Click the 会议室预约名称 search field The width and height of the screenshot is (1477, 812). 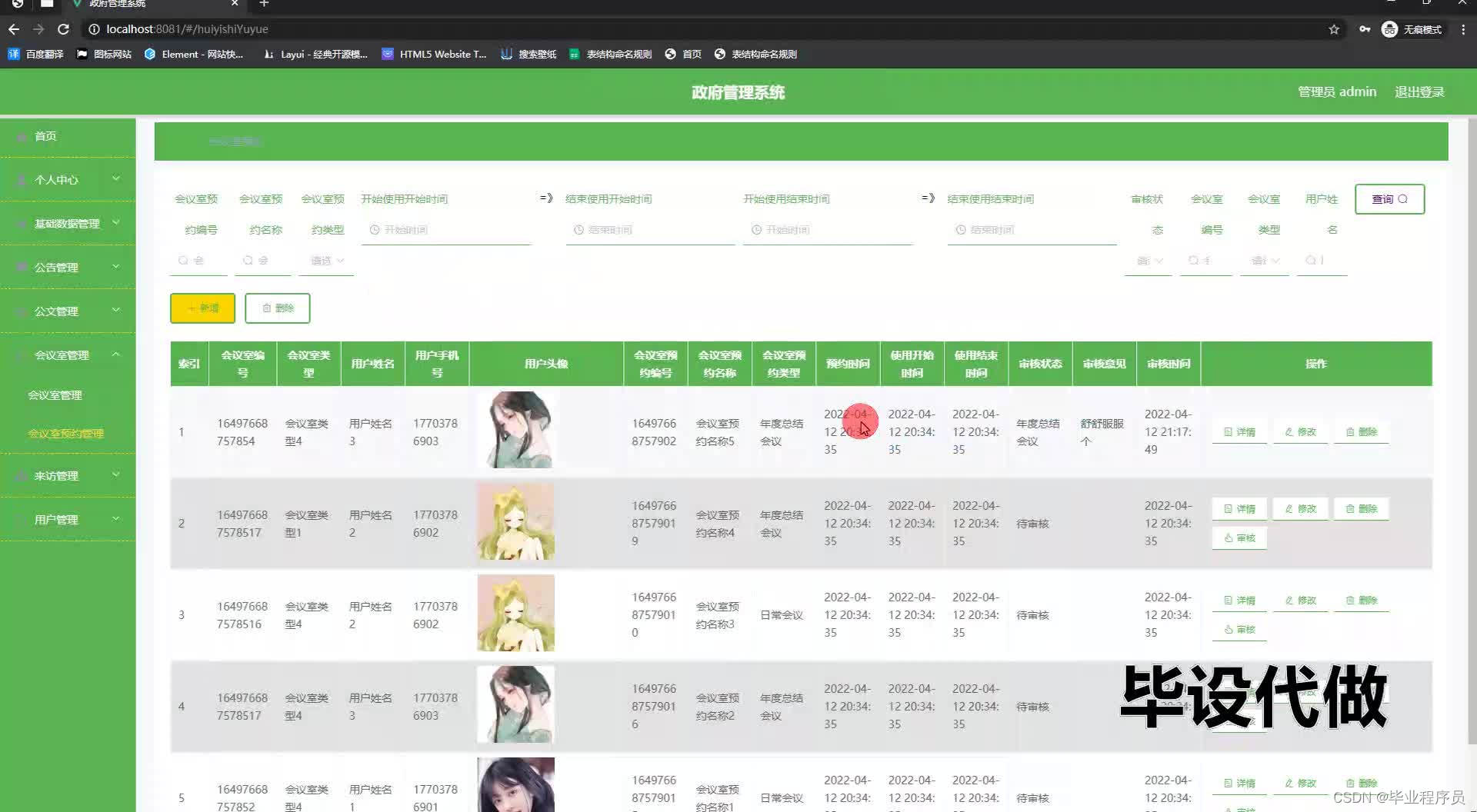262,261
